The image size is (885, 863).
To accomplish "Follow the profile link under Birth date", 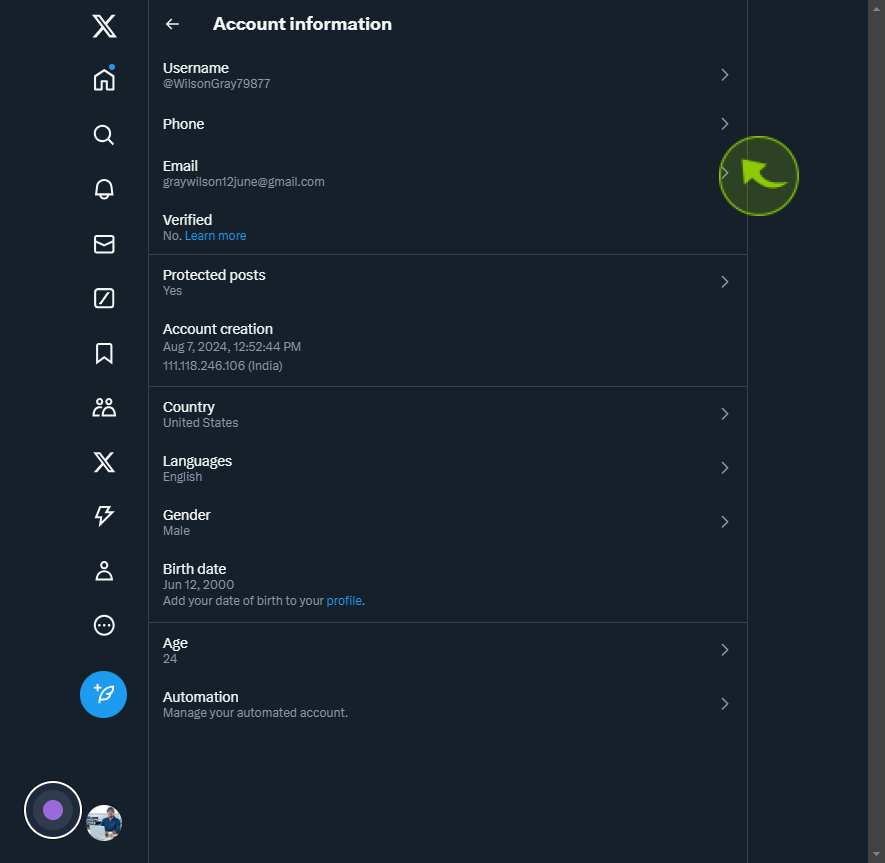I will [x=344, y=601].
